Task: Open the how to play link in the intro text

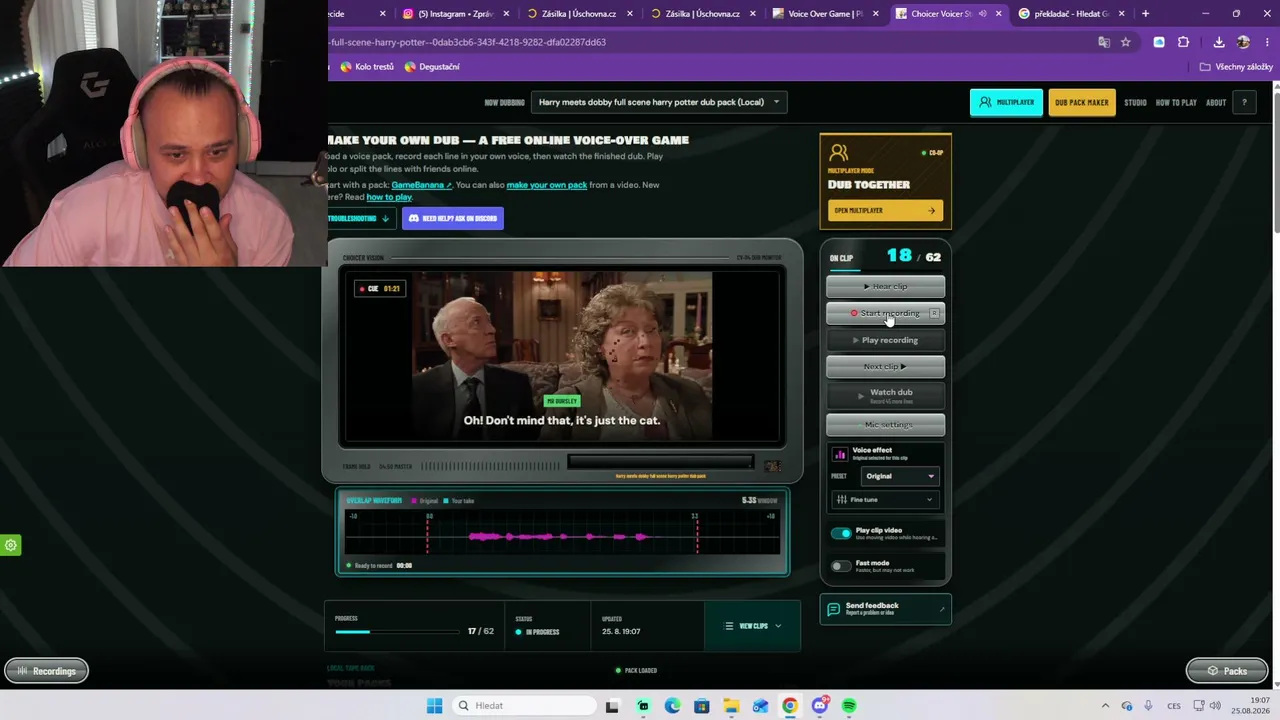Action: click(x=389, y=197)
